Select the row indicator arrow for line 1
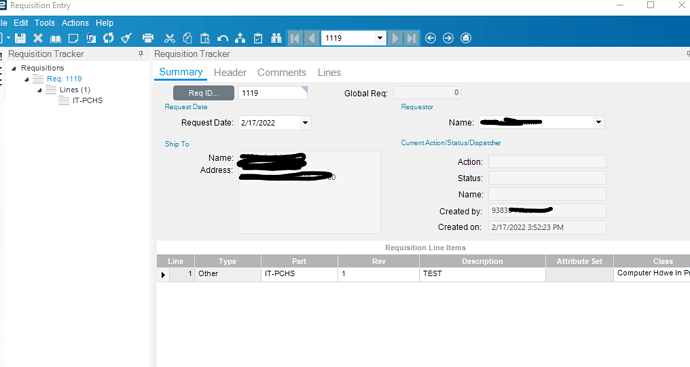This screenshot has width=690, height=367. [163, 275]
